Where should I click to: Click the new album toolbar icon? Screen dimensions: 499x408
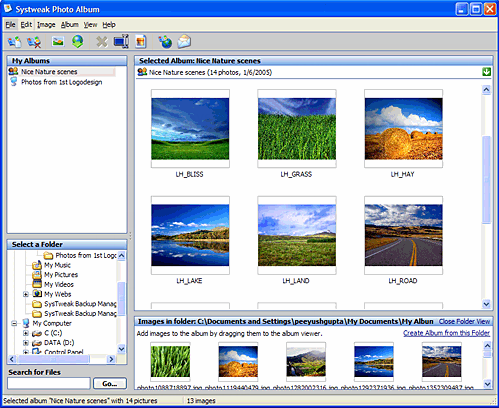tap(14, 42)
